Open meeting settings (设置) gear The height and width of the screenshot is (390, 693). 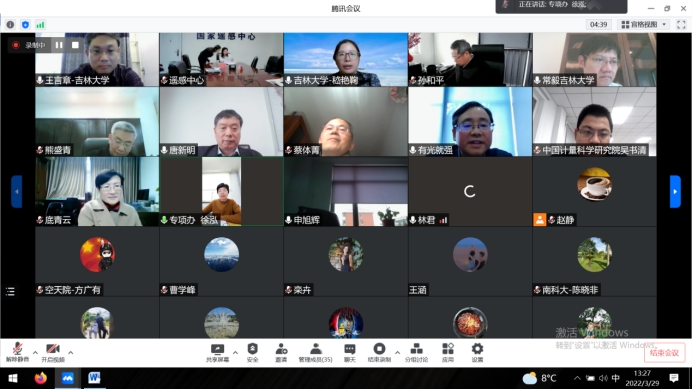coord(477,353)
